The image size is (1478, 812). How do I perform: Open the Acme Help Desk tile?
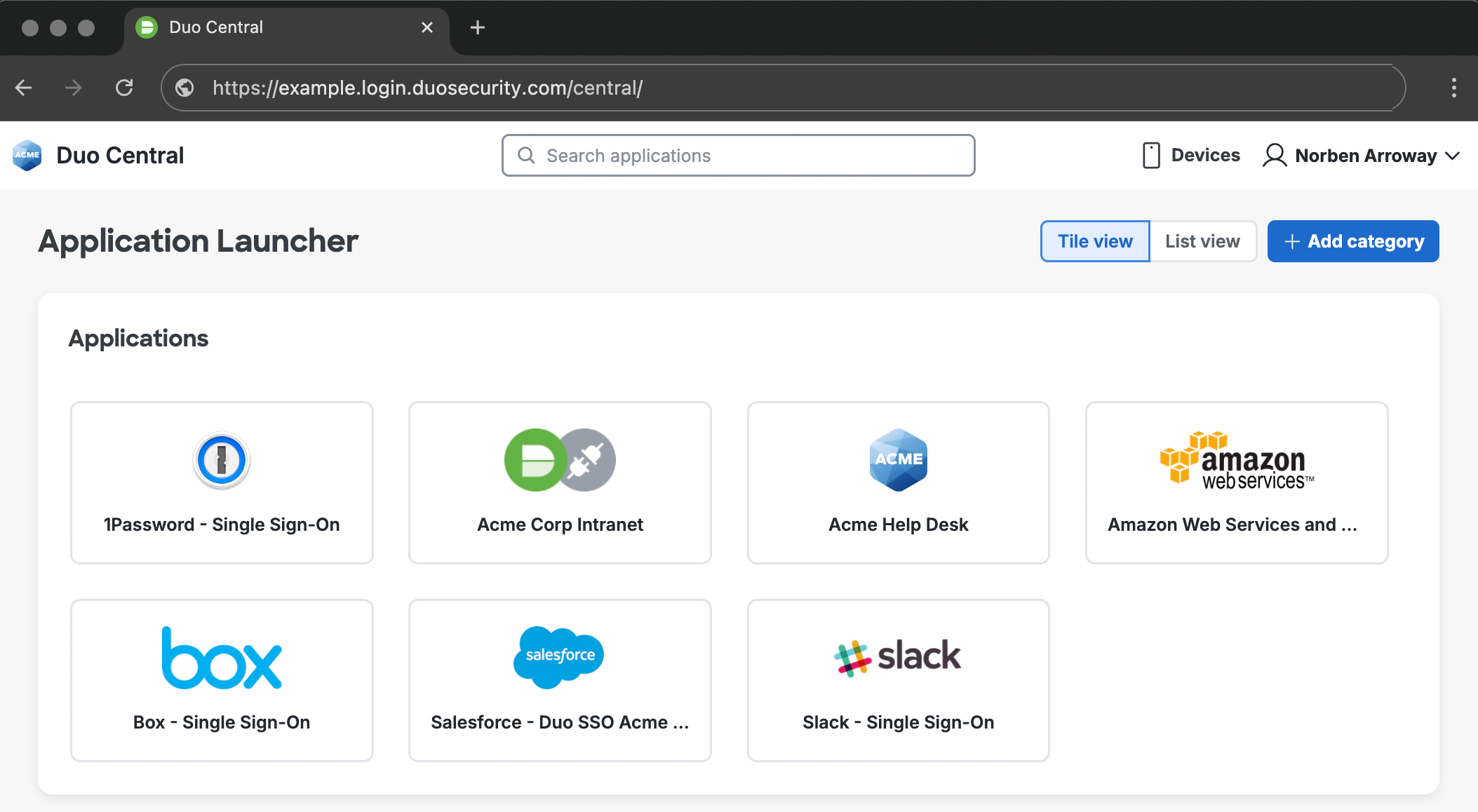click(898, 482)
